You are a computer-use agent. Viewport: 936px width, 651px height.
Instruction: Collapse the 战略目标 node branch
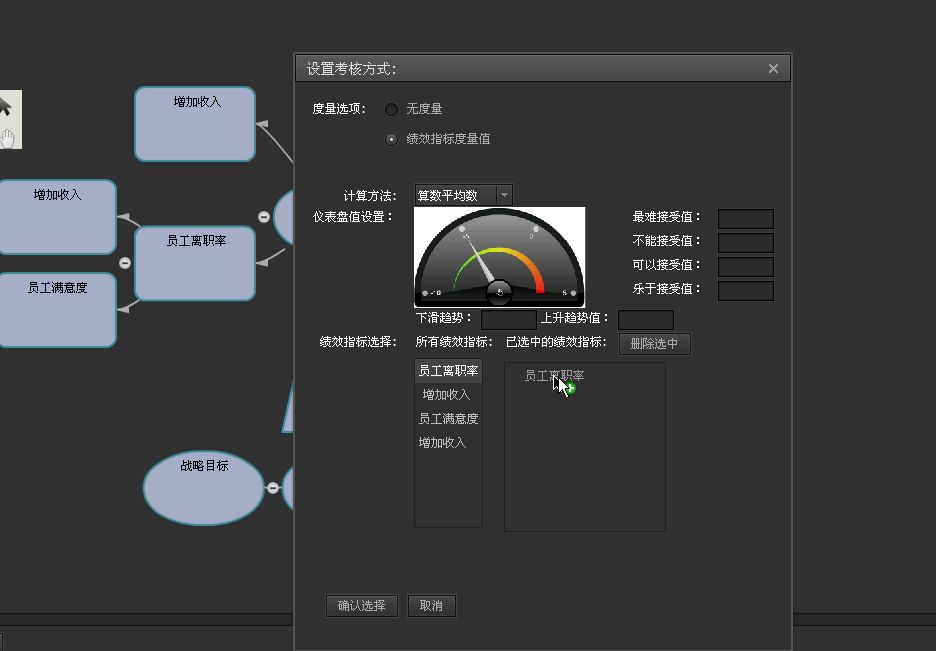(273, 488)
